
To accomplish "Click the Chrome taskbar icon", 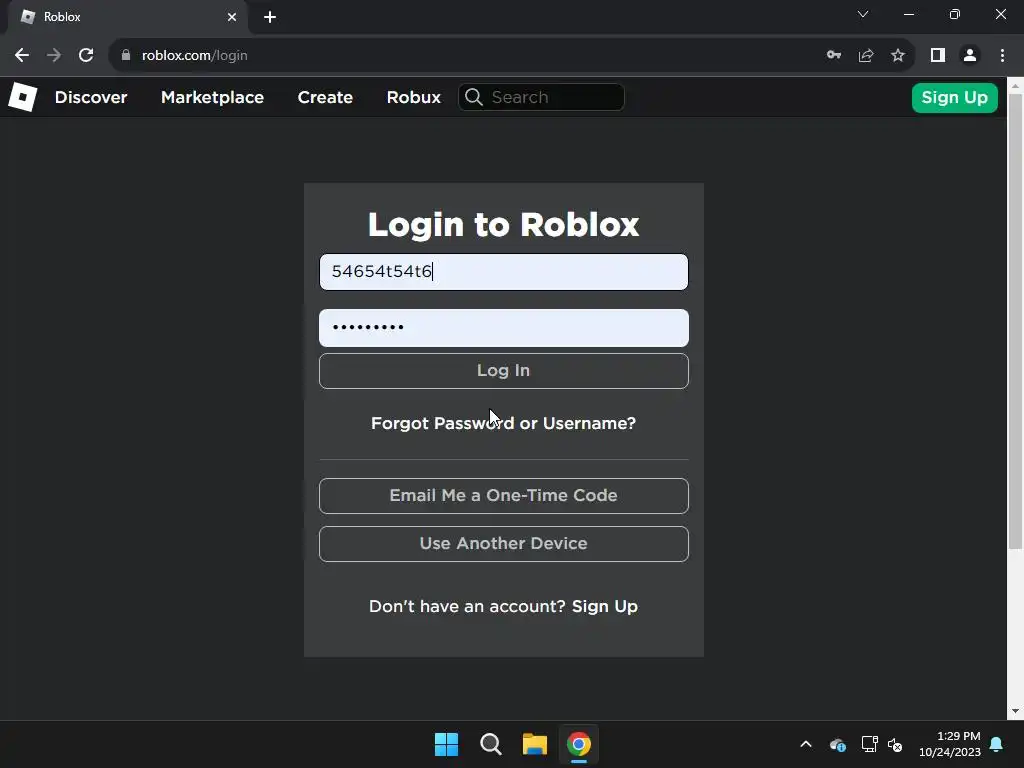I will (579, 744).
